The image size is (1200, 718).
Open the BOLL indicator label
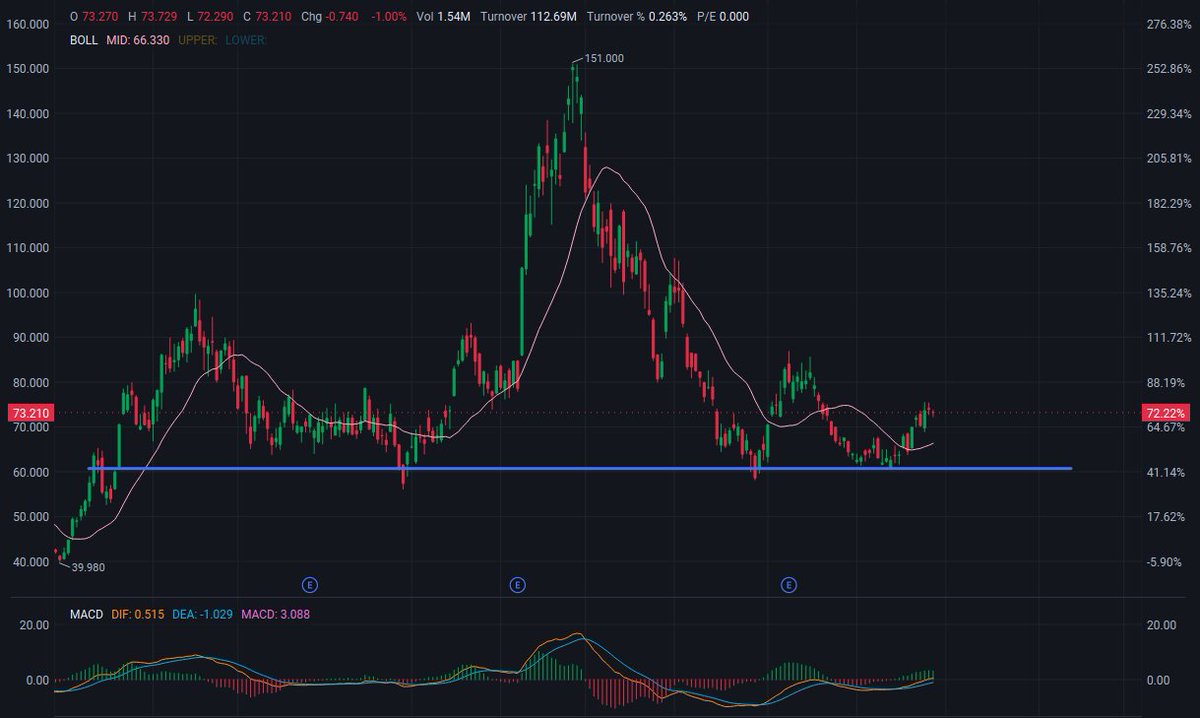tap(84, 40)
